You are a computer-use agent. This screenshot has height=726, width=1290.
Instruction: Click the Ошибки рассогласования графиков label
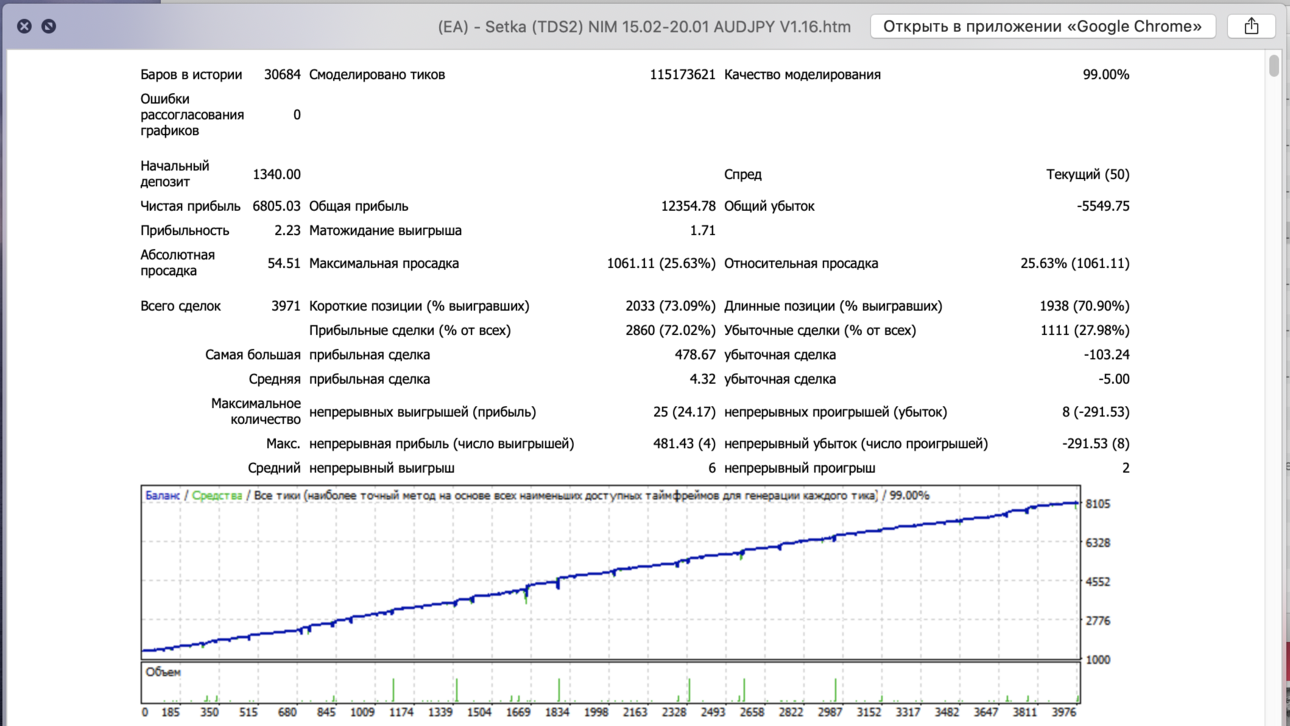click(x=192, y=115)
